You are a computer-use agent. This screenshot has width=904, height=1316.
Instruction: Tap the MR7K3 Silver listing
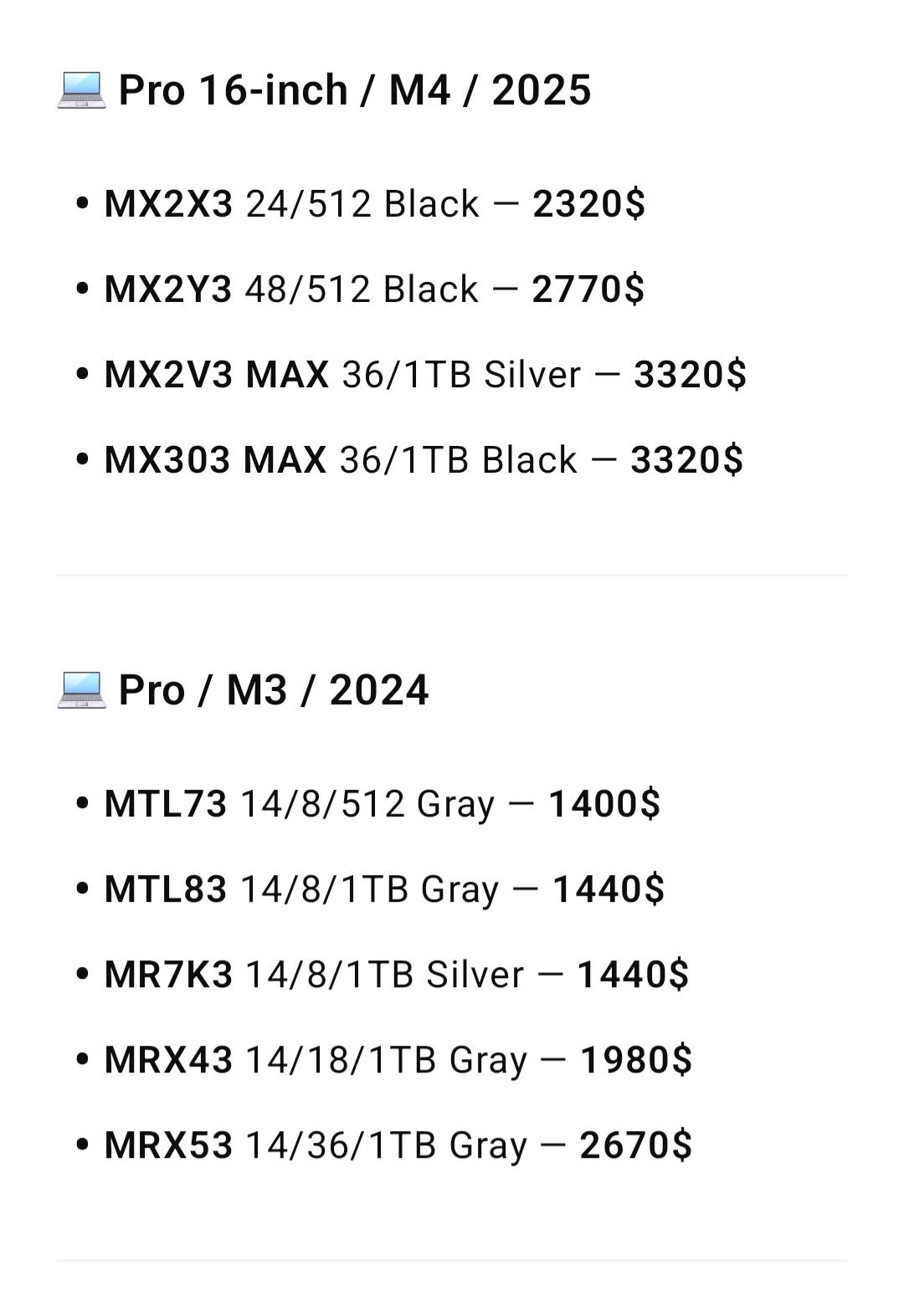pos(397,975)
